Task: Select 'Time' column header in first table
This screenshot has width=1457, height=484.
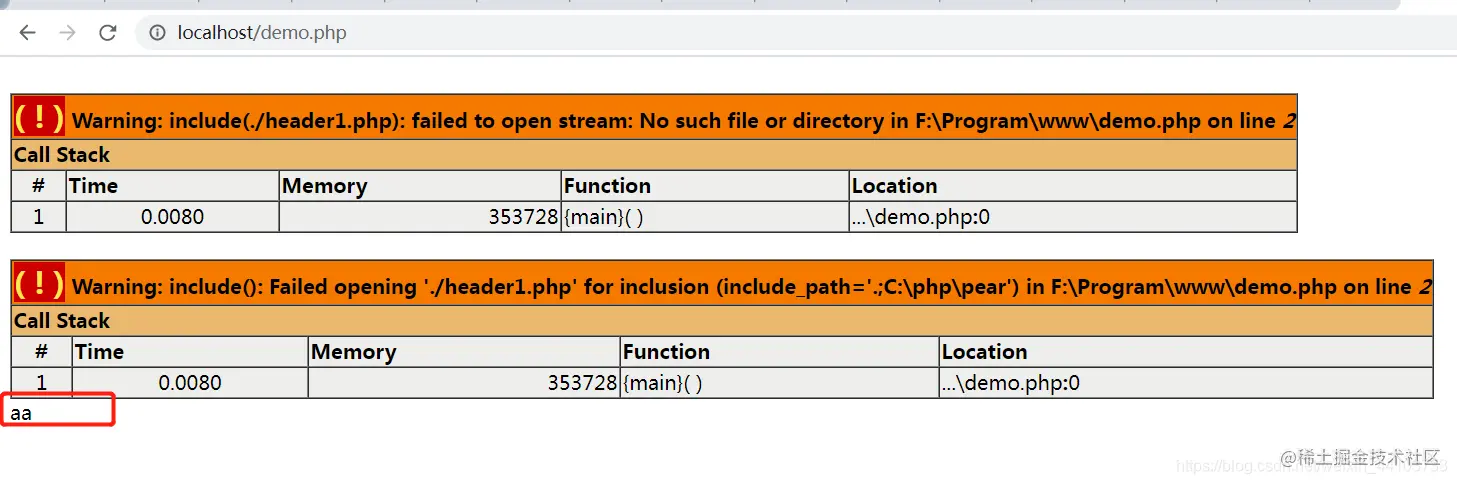Action: (94, 186)
